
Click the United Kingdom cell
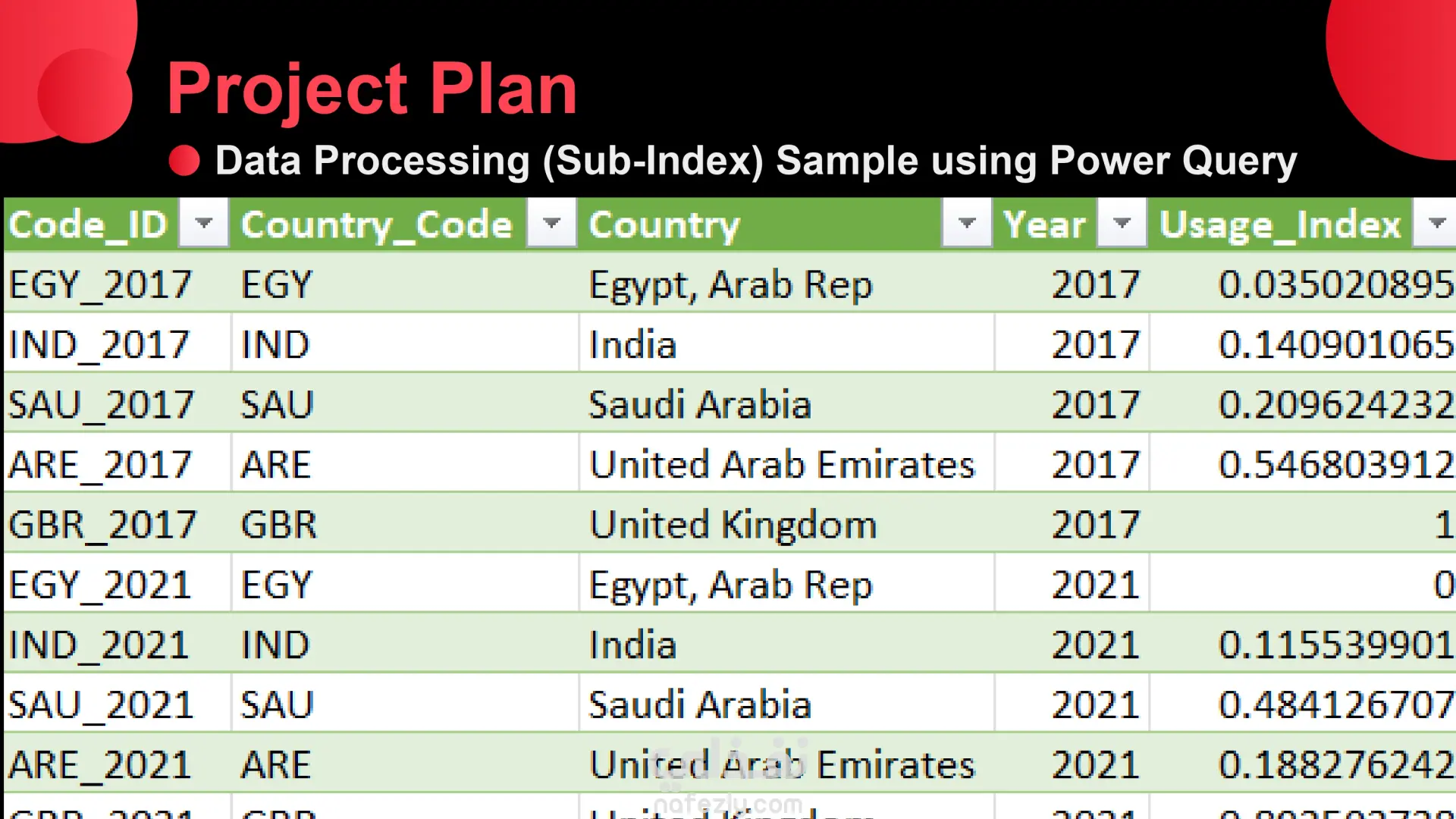786,523
